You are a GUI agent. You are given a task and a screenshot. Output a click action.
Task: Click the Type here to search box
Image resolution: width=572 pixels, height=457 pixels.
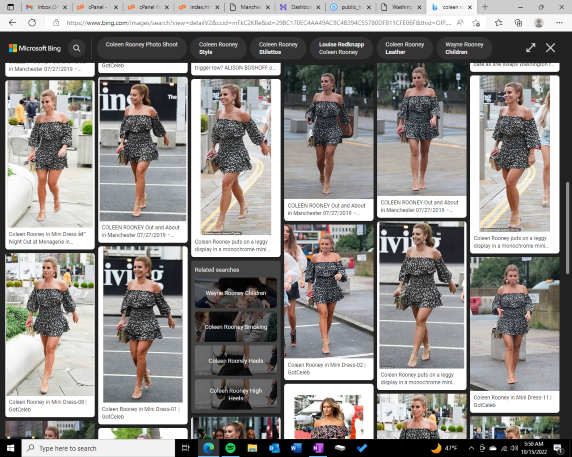click(x=98, y=448)
